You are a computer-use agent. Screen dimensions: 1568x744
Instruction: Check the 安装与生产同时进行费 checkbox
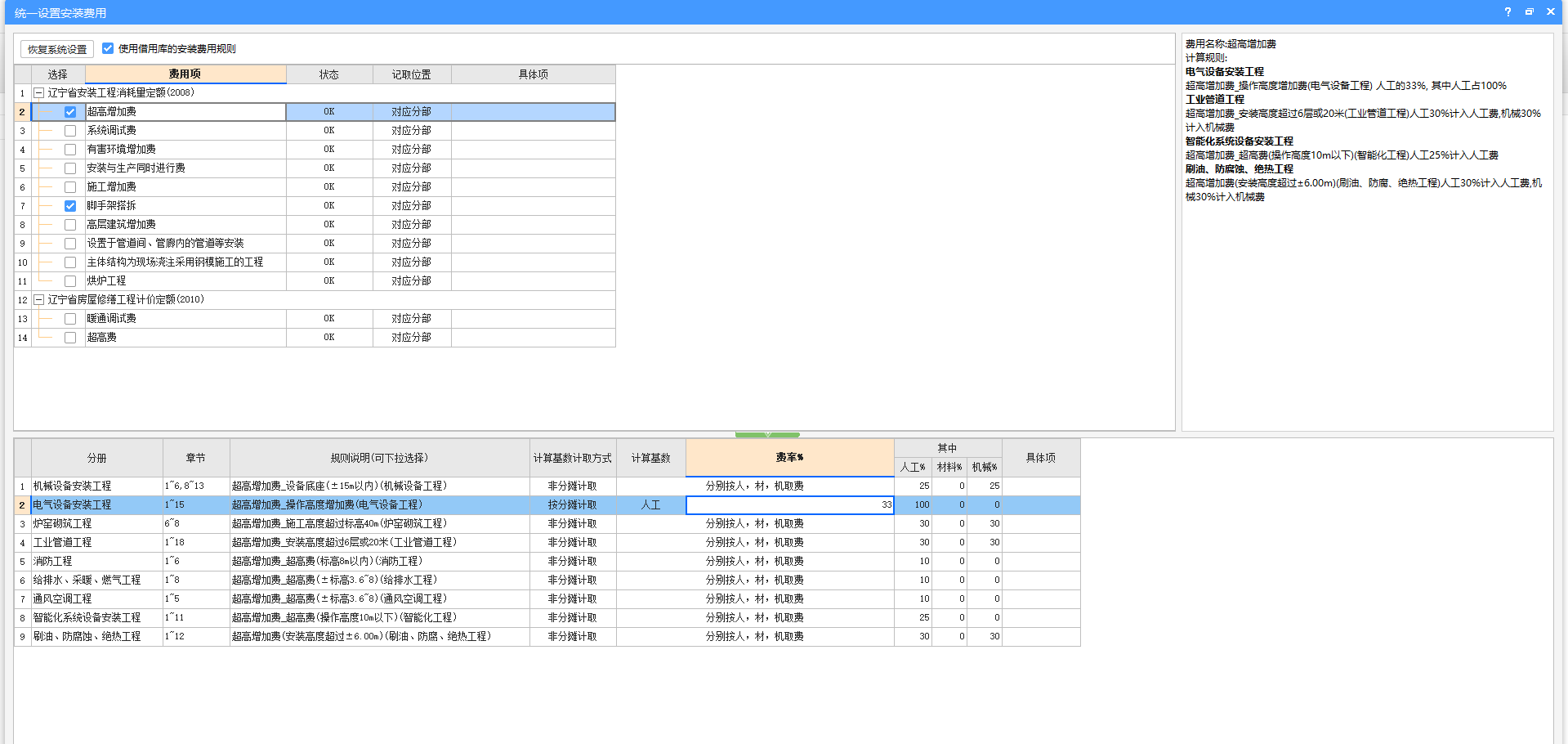70,168
